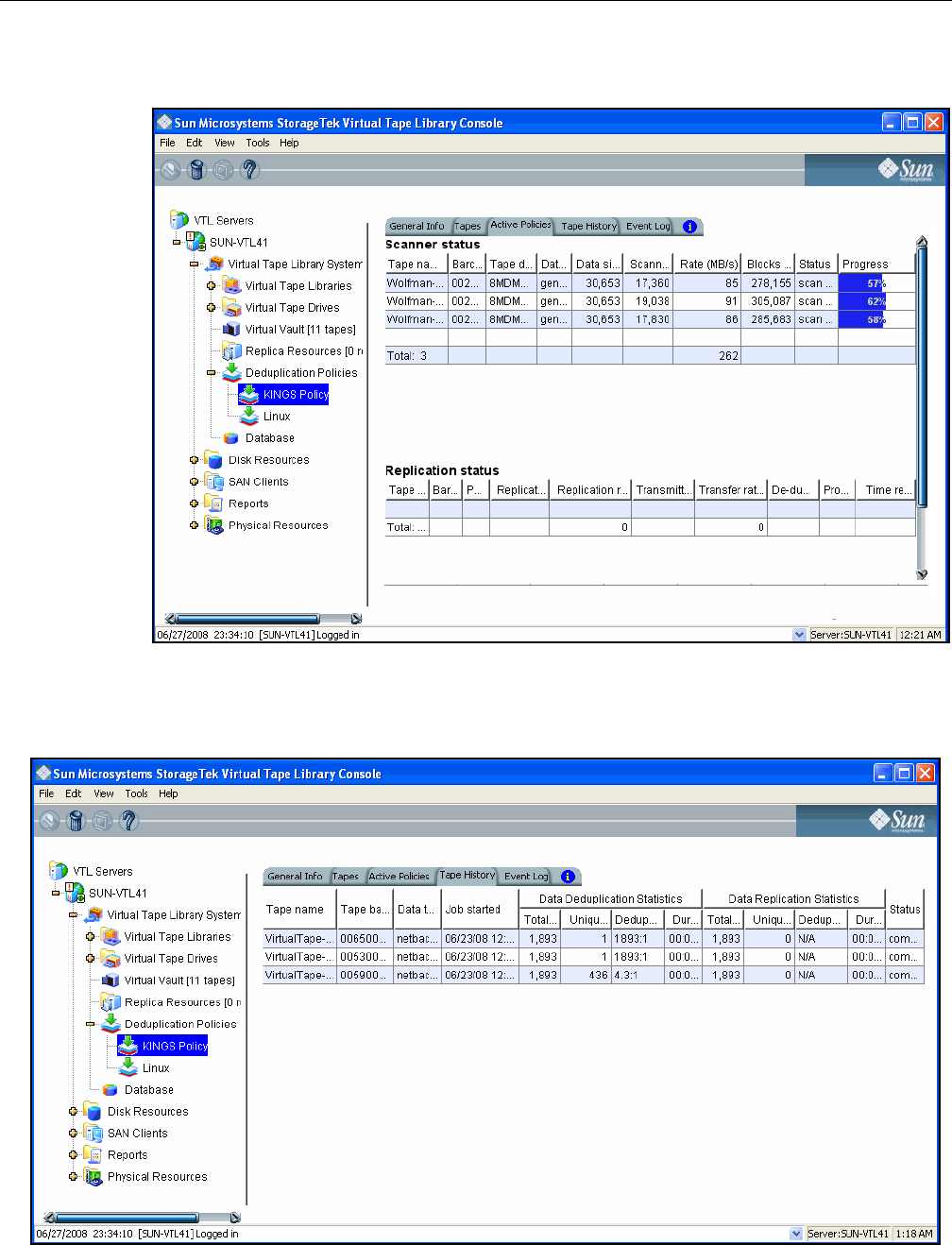The image size is (952, 1245).
Task: Click the blue info icon beside Event Log in bottom window
Action: [x=568, y=877]
